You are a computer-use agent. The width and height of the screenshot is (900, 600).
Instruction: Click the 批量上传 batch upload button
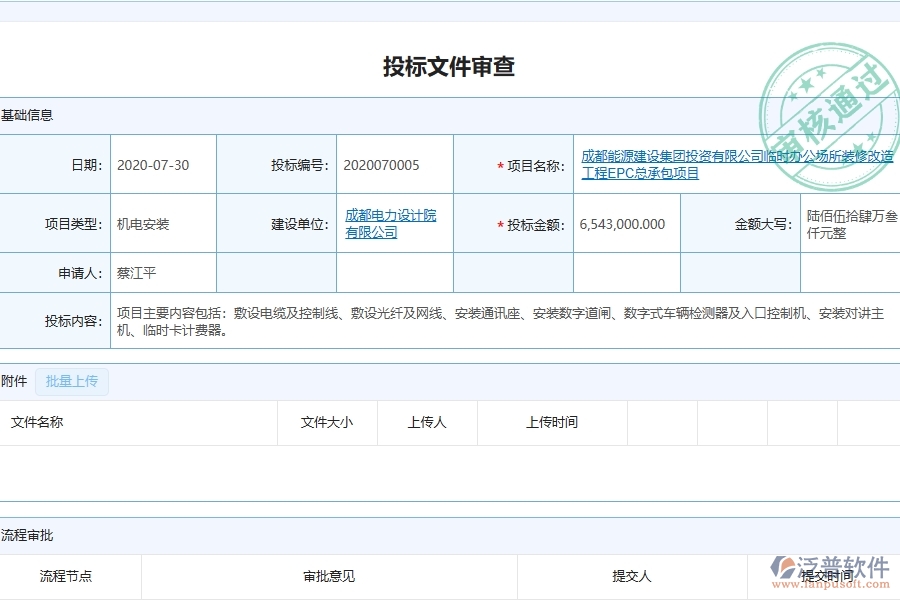pos(71,381)
